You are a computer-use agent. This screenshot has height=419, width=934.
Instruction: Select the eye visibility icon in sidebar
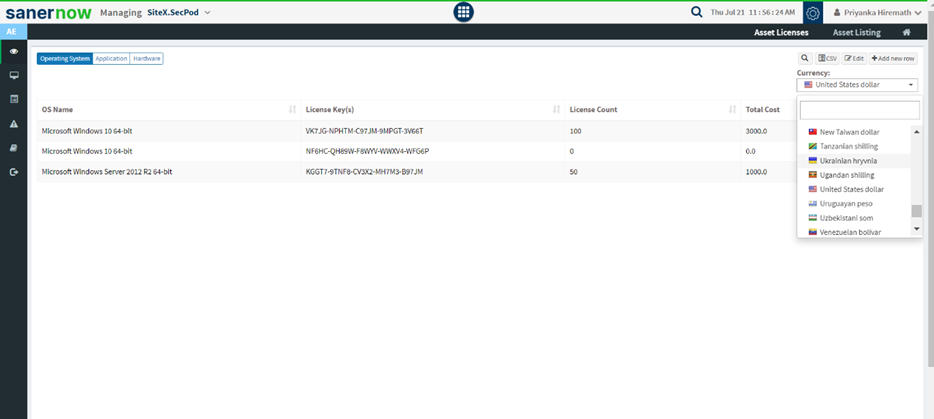14,52
